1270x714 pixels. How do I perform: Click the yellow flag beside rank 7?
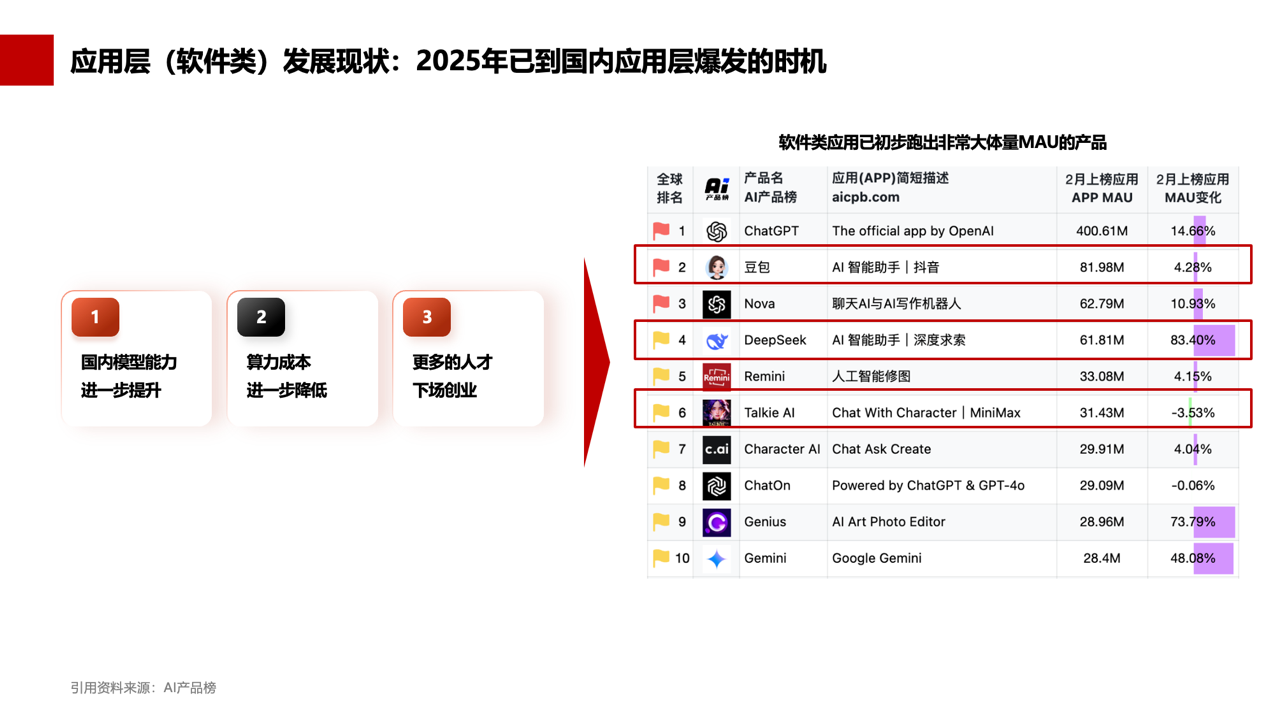coord(661,449)
